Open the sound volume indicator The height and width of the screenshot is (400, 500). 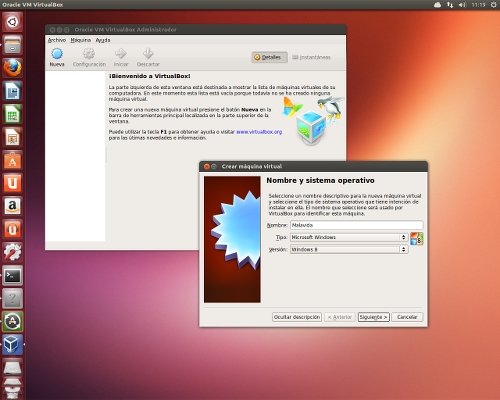pyautogui.click(x=462, y=5)
